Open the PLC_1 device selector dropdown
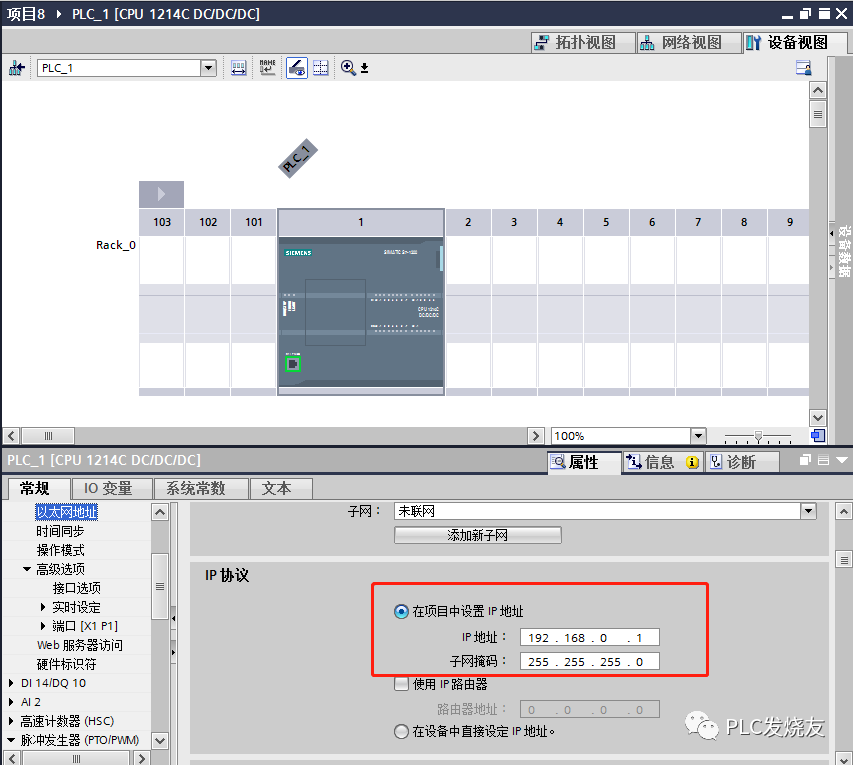Screen dimensions: 853x765 coord(208,68)
